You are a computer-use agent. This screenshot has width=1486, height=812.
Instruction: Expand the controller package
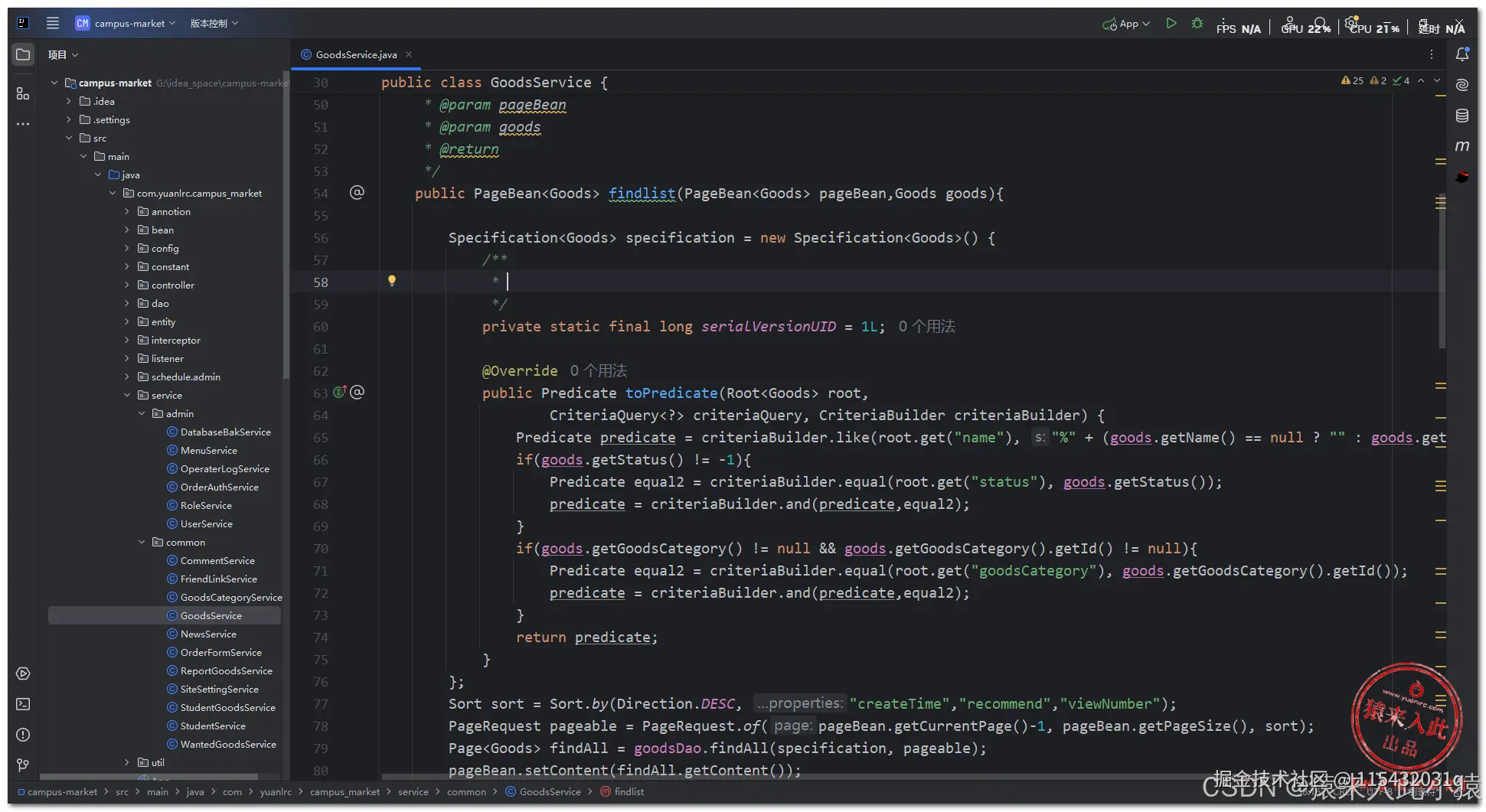[x=127, y=285]
